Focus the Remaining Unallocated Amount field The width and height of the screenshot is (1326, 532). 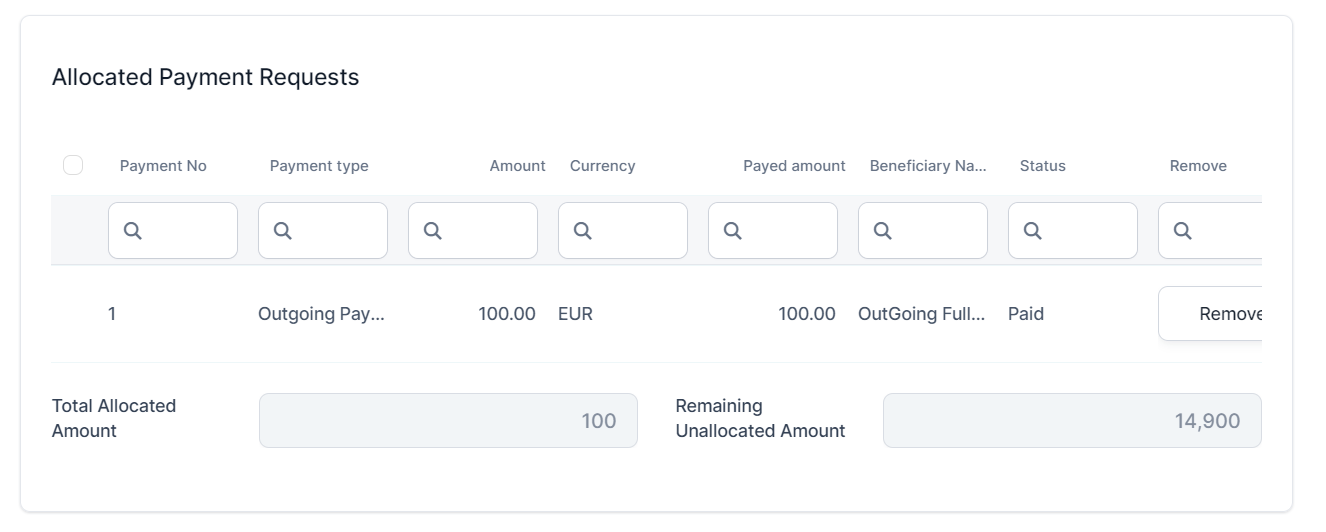coord(1071,421)
